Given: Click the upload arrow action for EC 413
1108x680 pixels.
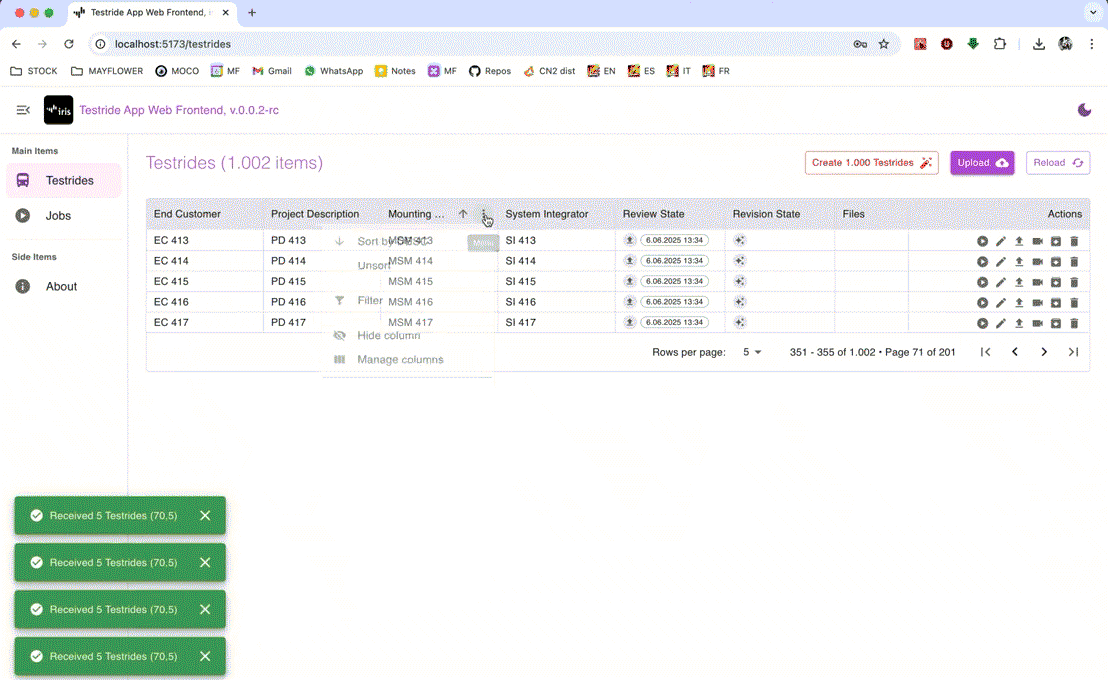Looking at the screenshot, I should click(x=1019, y=241).
